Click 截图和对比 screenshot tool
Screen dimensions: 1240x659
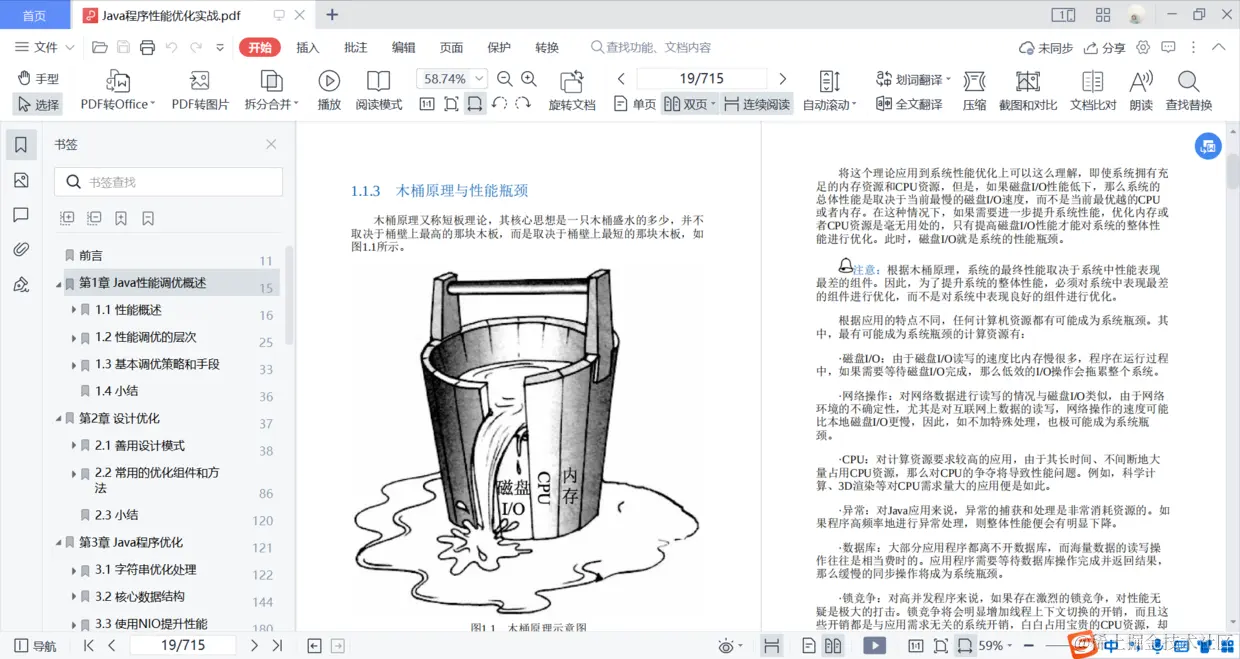(x=1028, y=91)
